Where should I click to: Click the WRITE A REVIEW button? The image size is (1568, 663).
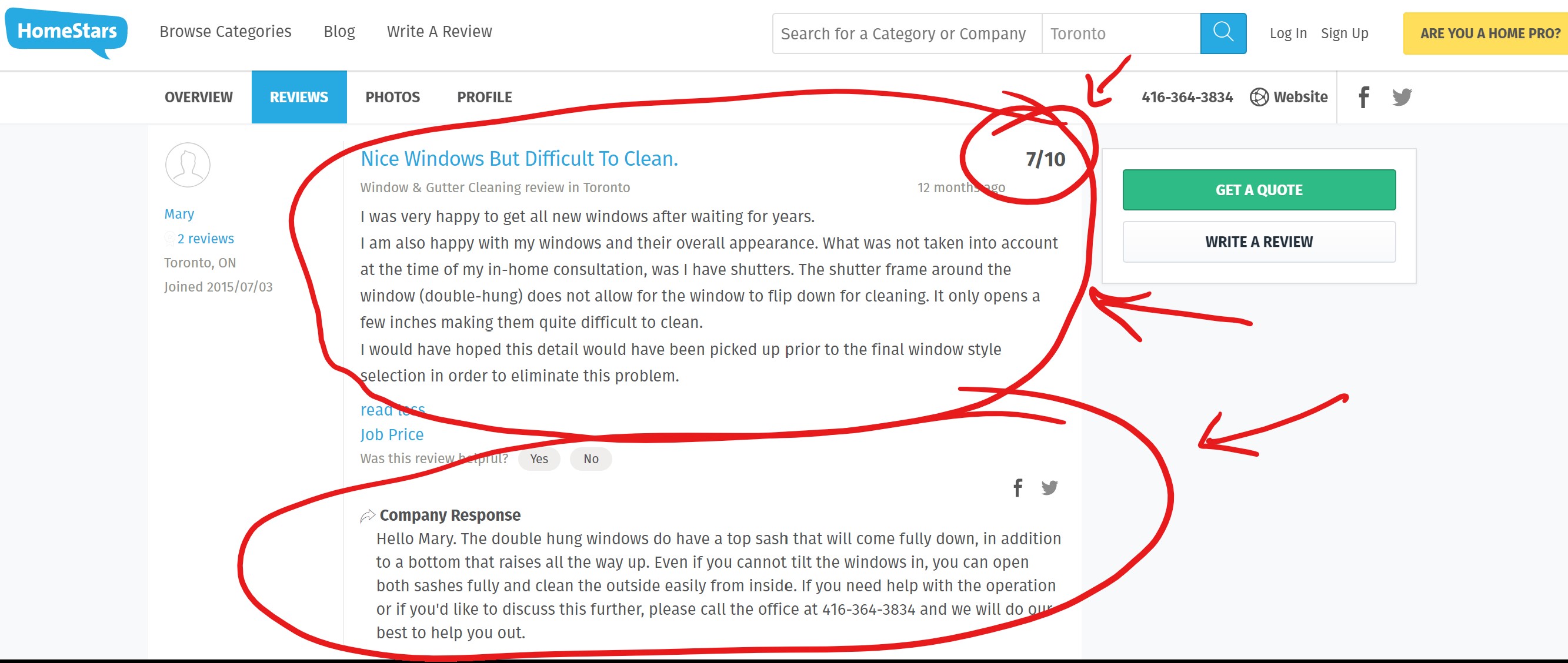point(1259,241)
